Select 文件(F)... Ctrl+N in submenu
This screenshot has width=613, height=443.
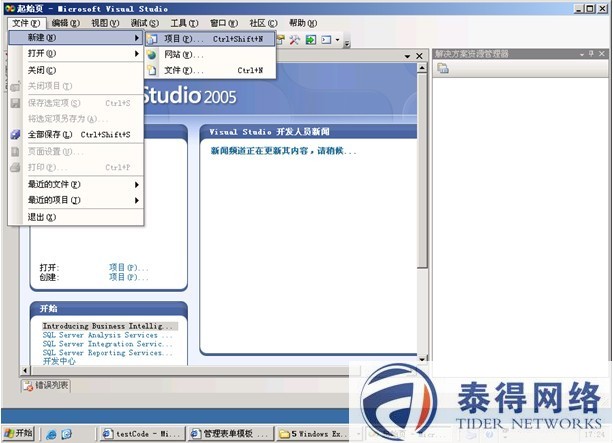[210, 70]
